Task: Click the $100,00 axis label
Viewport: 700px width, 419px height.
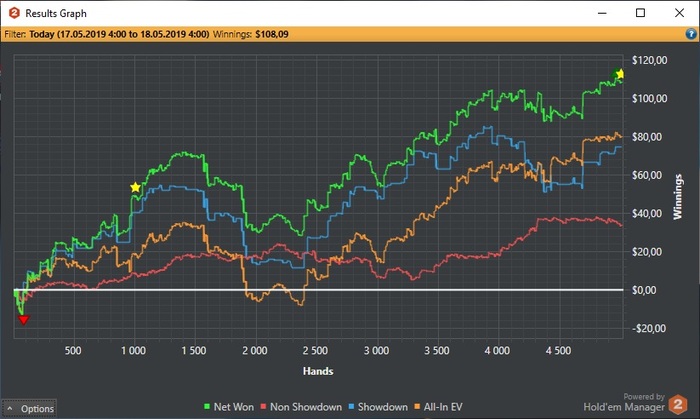Action: (x=650, y=99)
